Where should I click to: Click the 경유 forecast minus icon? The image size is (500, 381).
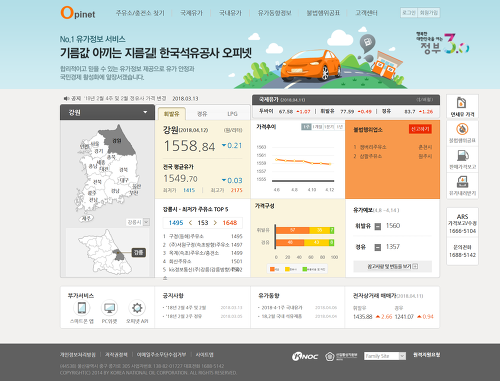[378, 247]
